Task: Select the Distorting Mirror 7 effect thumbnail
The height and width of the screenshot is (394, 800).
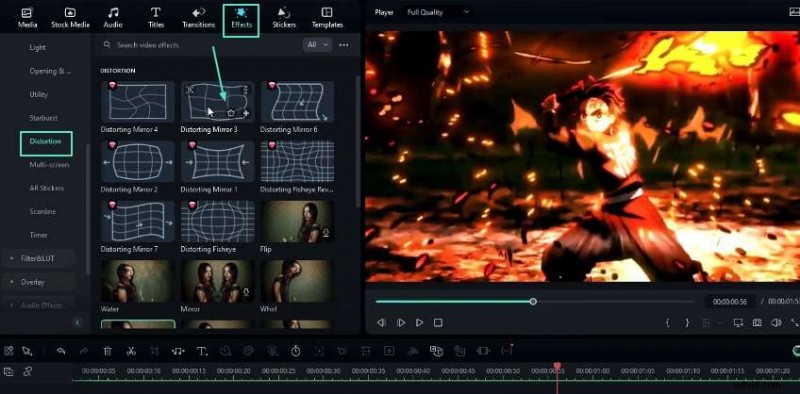Action: click(138, 221)
